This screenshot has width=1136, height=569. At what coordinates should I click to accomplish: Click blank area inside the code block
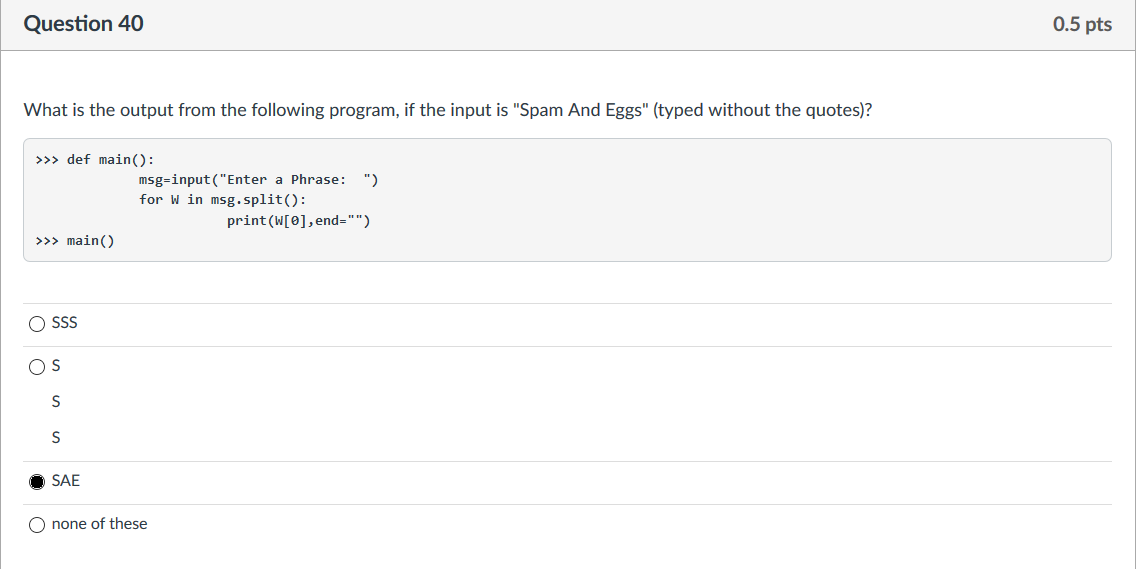724,203
